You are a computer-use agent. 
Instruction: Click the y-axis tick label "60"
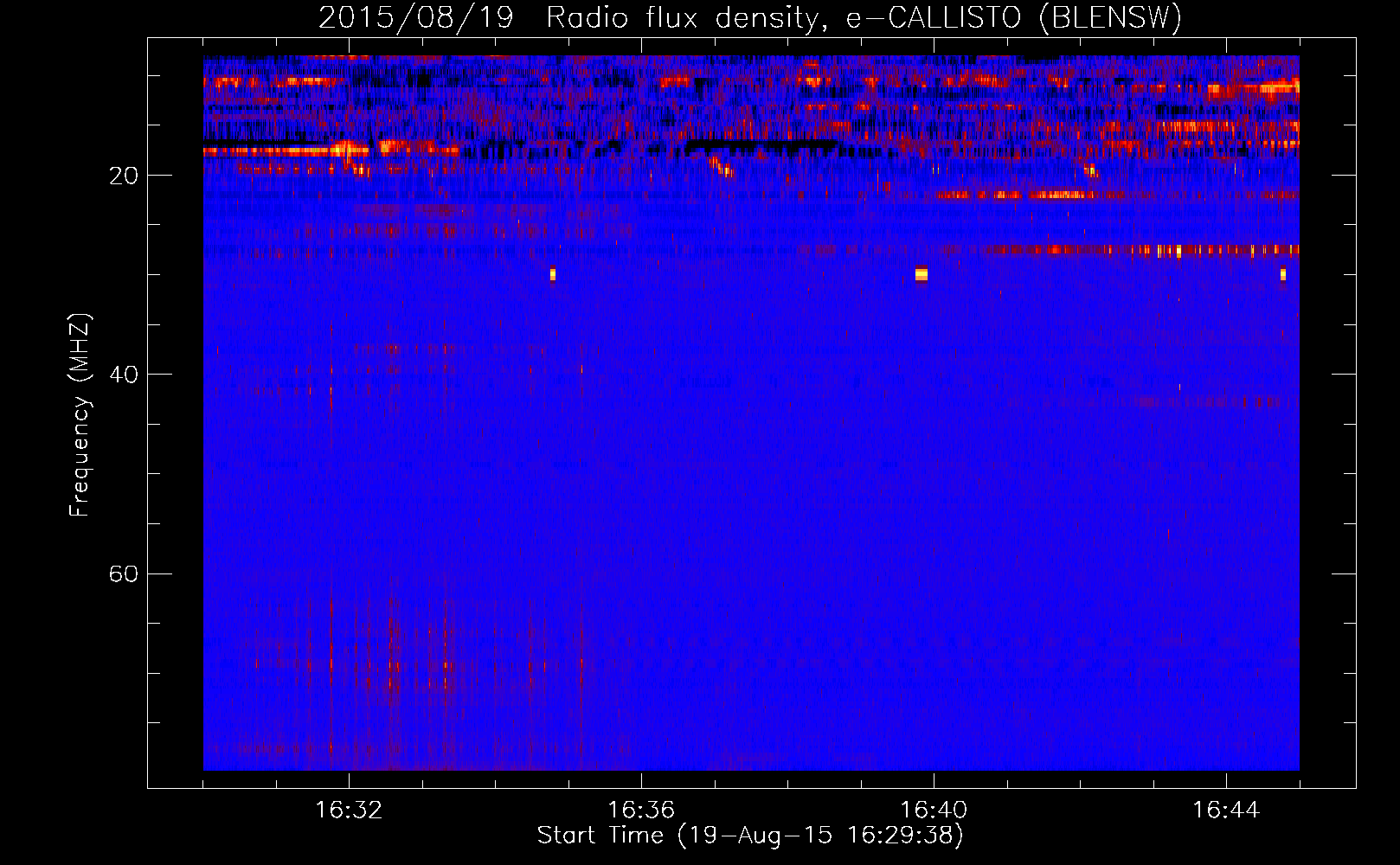(124, 574)
